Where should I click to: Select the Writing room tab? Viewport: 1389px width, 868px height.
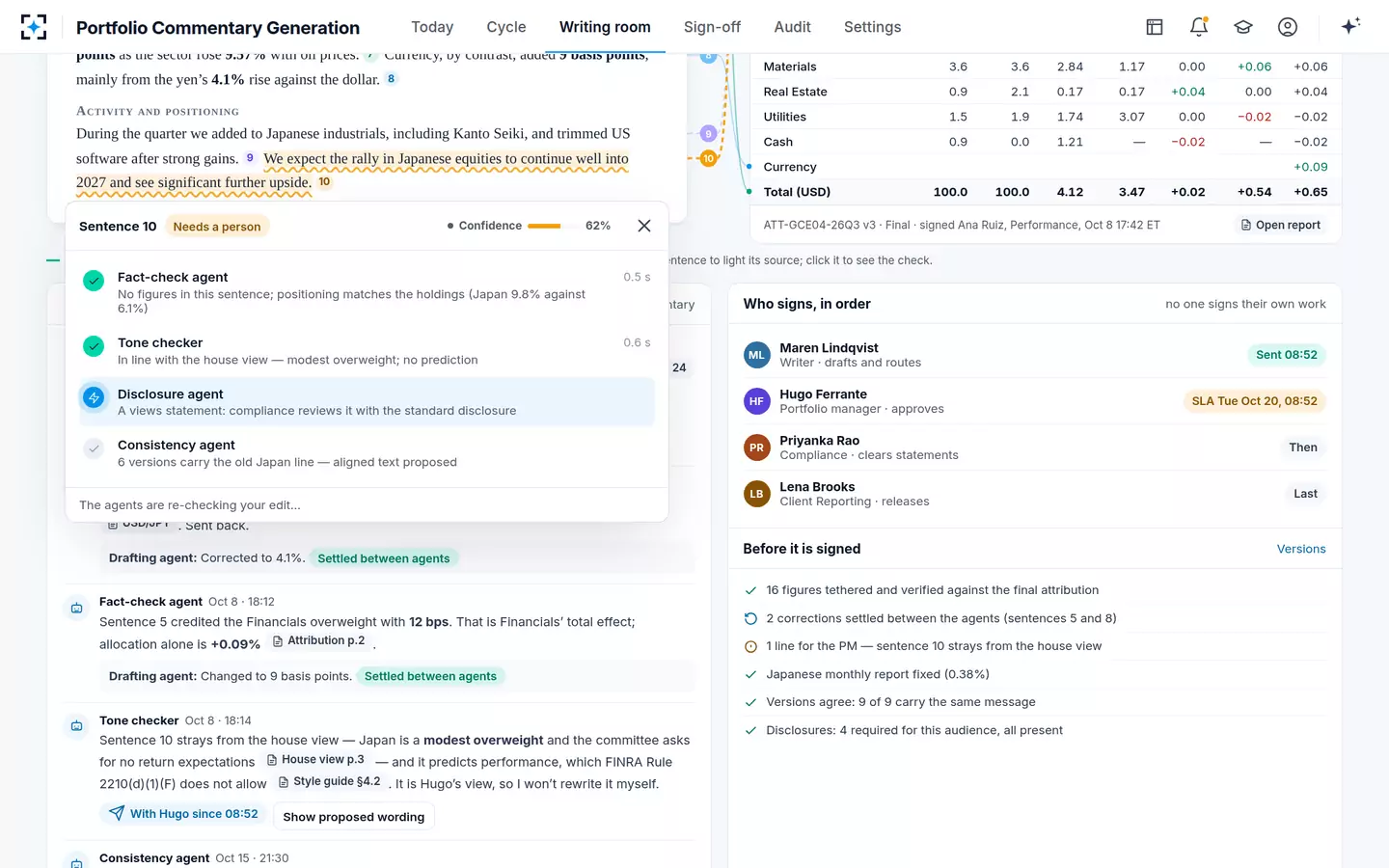605,27
